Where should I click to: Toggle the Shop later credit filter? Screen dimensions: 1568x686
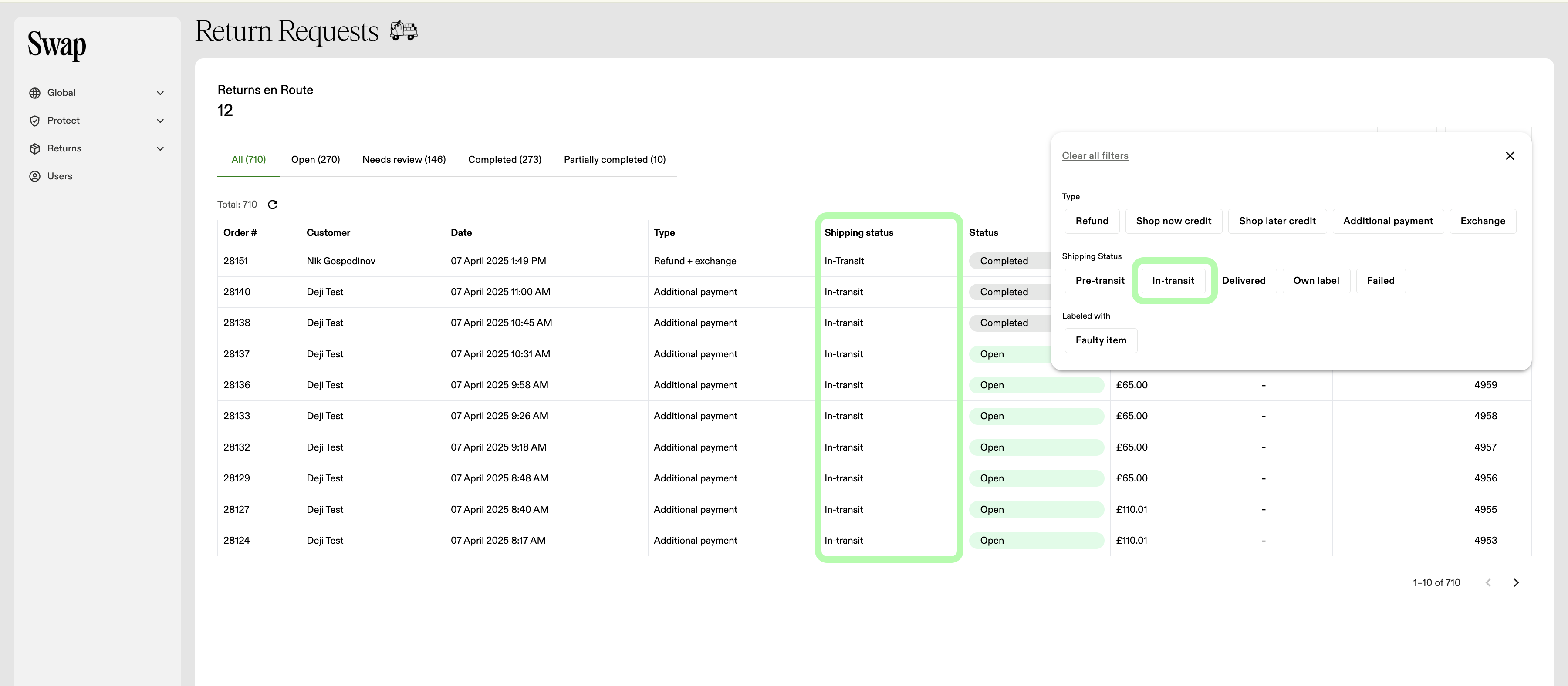[x=1277, y=221]
